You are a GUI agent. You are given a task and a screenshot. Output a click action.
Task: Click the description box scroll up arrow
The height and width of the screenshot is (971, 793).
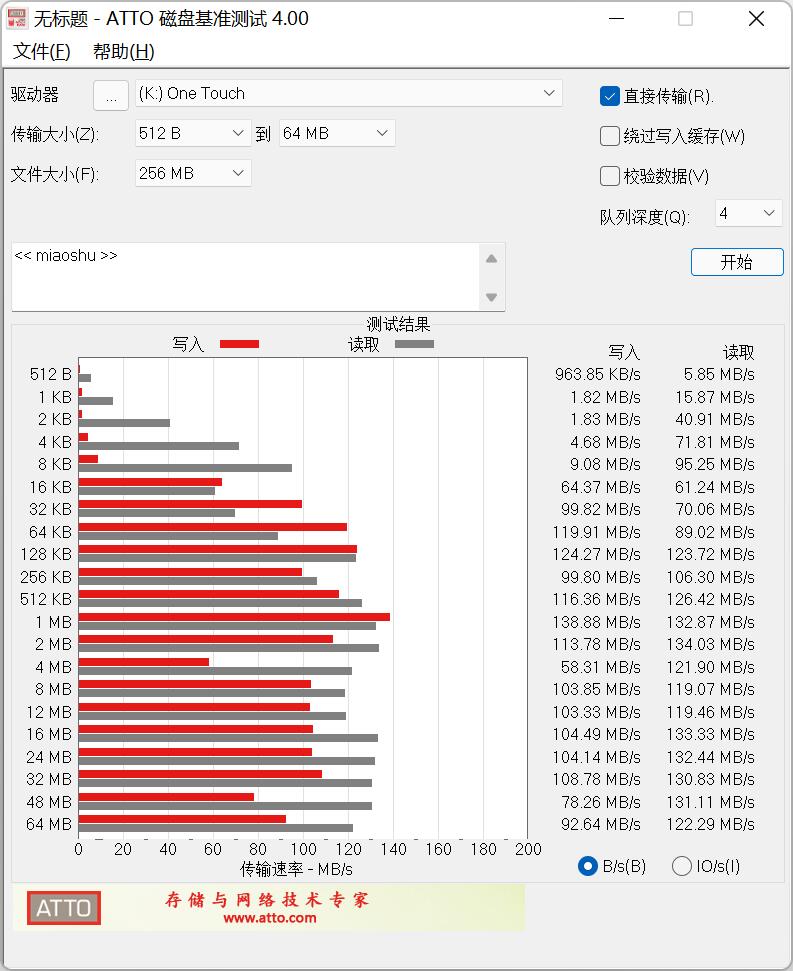tap(492, 259)
